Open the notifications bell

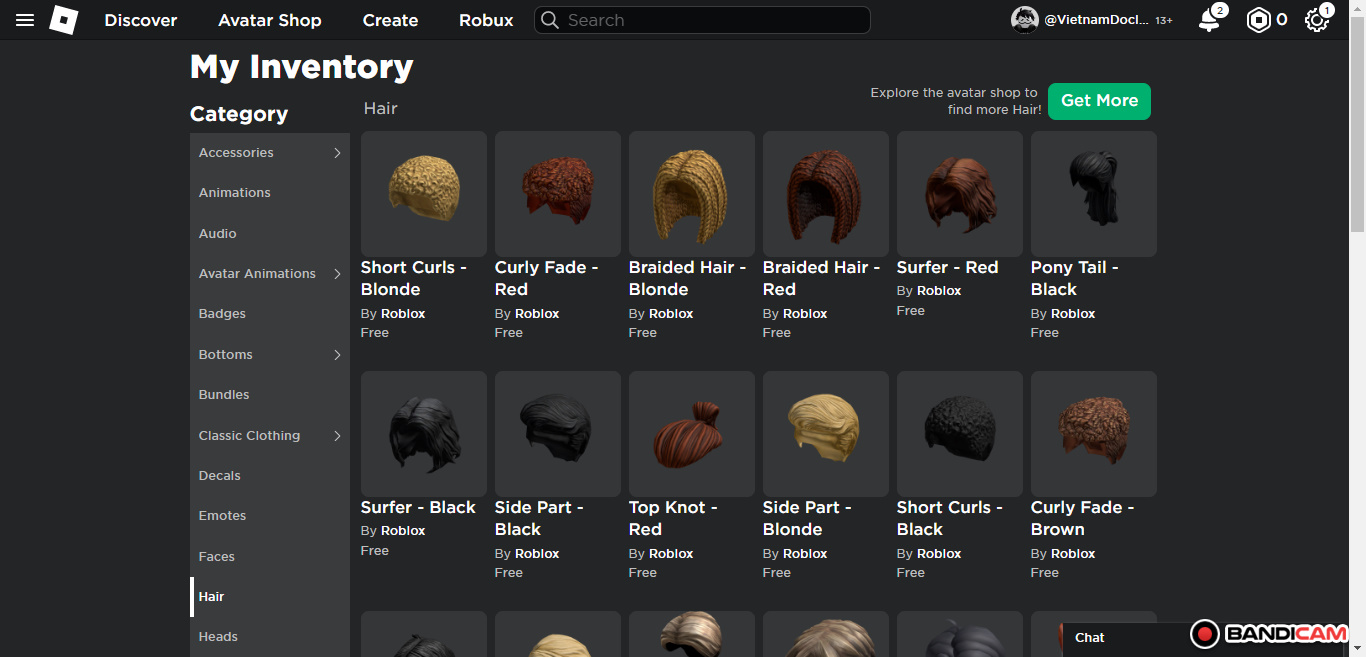point(1209,20)
